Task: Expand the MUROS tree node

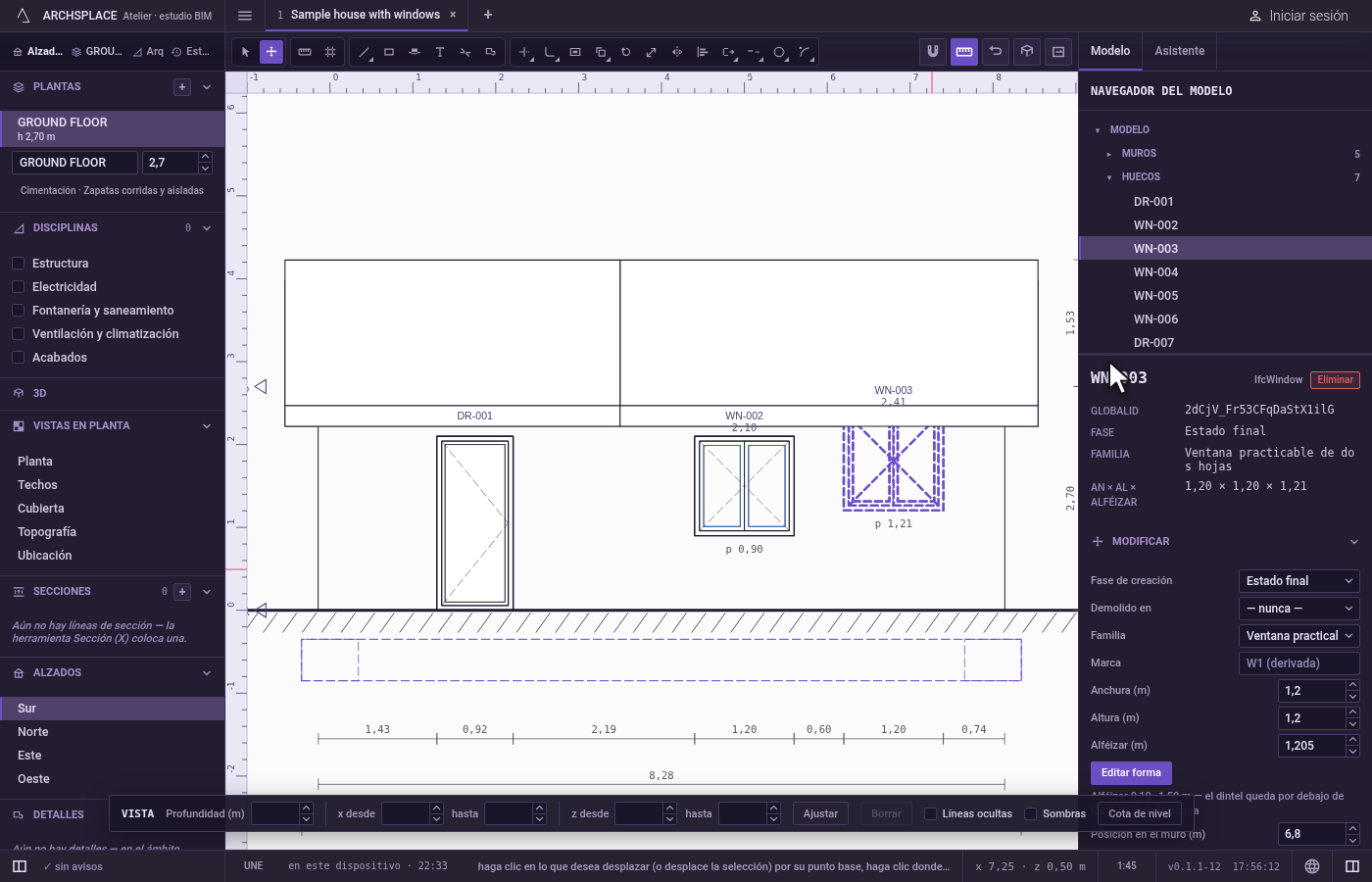Action: (1109, 154)
